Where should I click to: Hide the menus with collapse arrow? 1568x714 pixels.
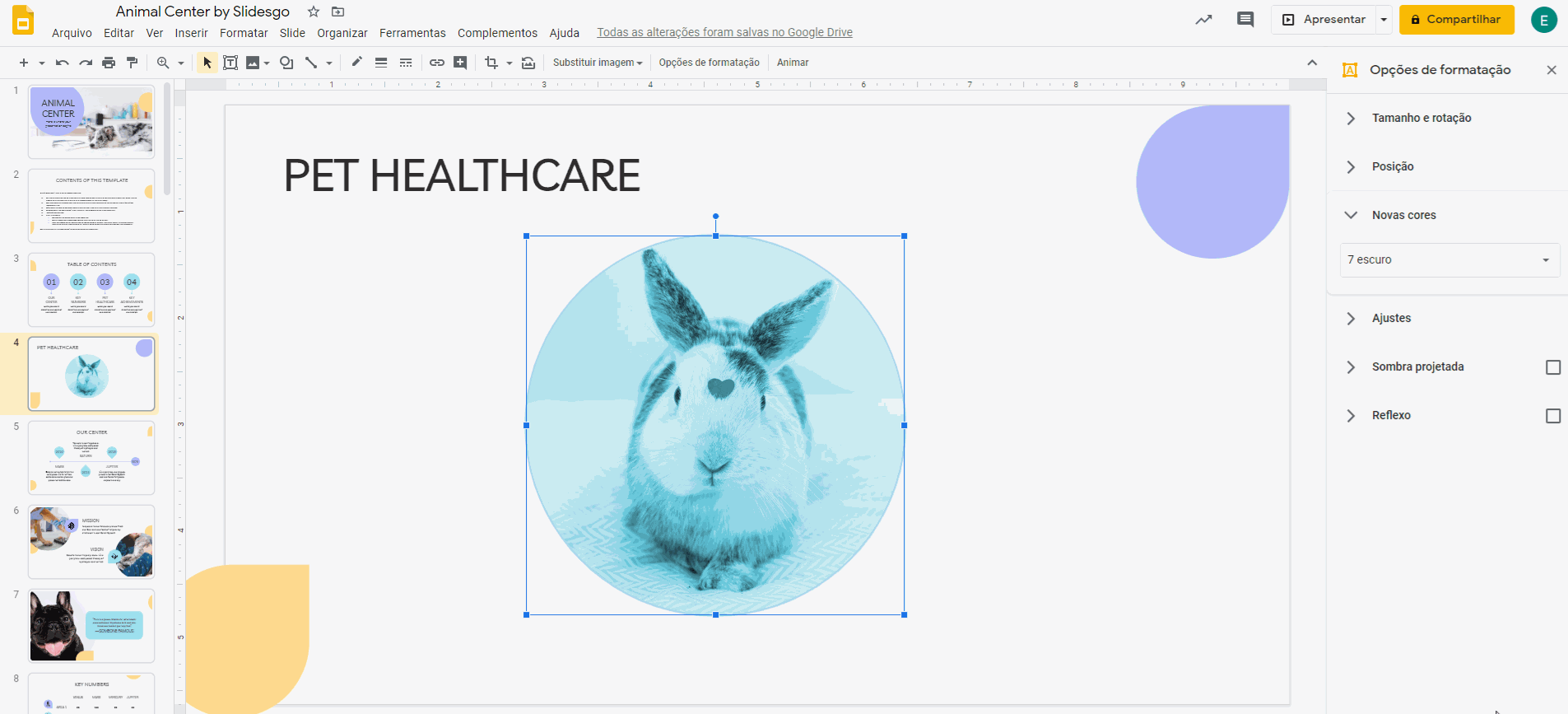(1312, 63)
